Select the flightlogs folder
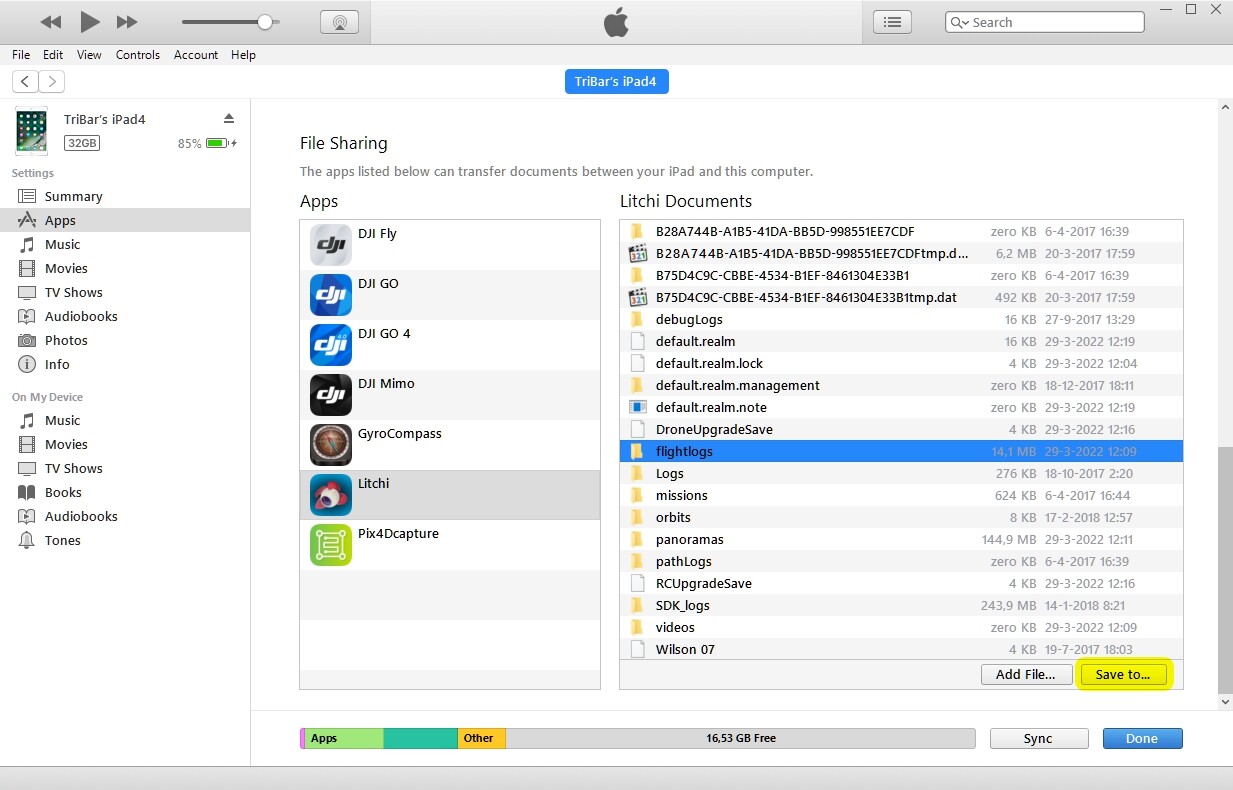The height and width of the screenshot is (790, 1233). click(901, 451)
